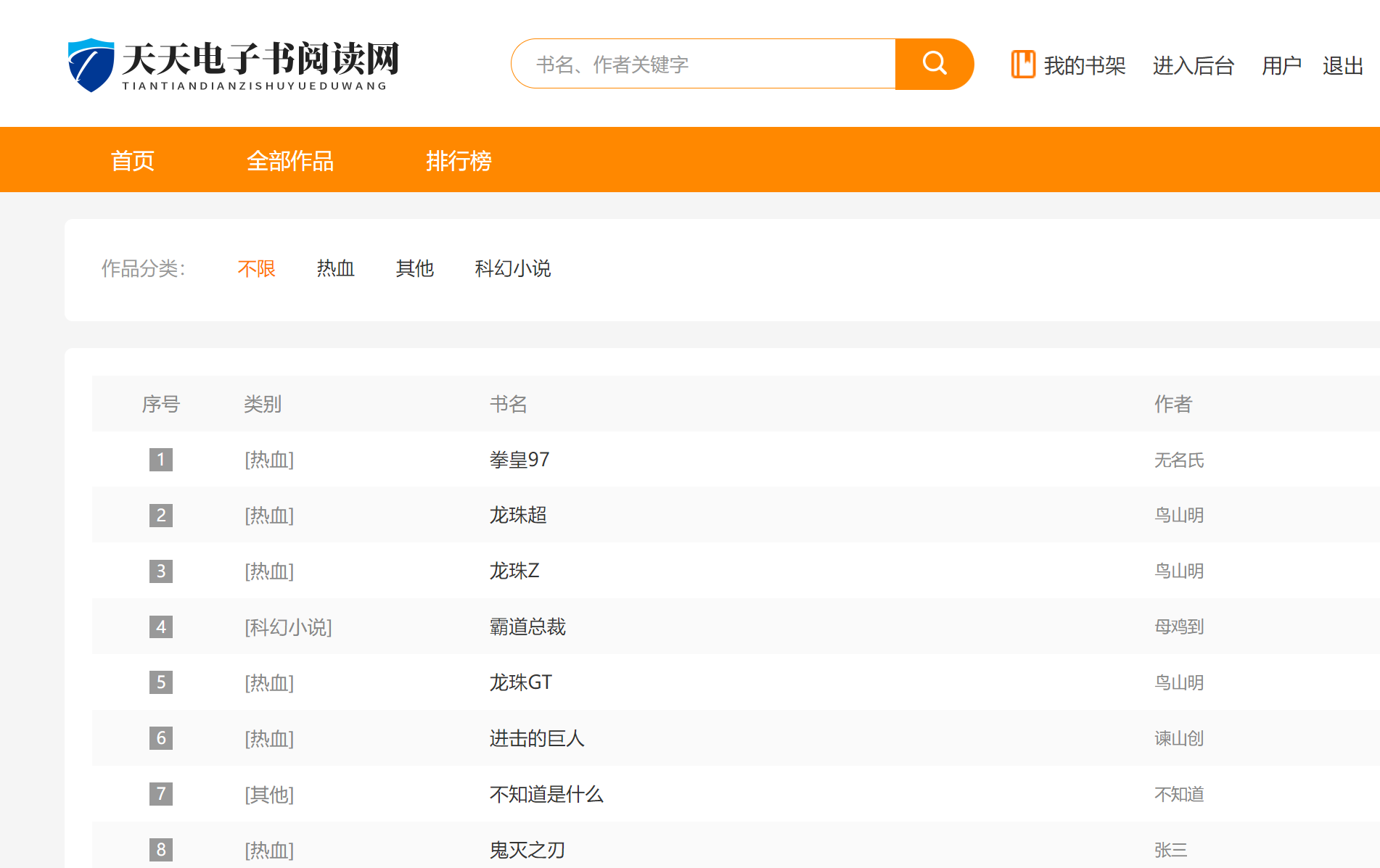Go to 进入后台 admin link
Image resolution: width=1380 pixels, height=868 pixels.
1193,66
